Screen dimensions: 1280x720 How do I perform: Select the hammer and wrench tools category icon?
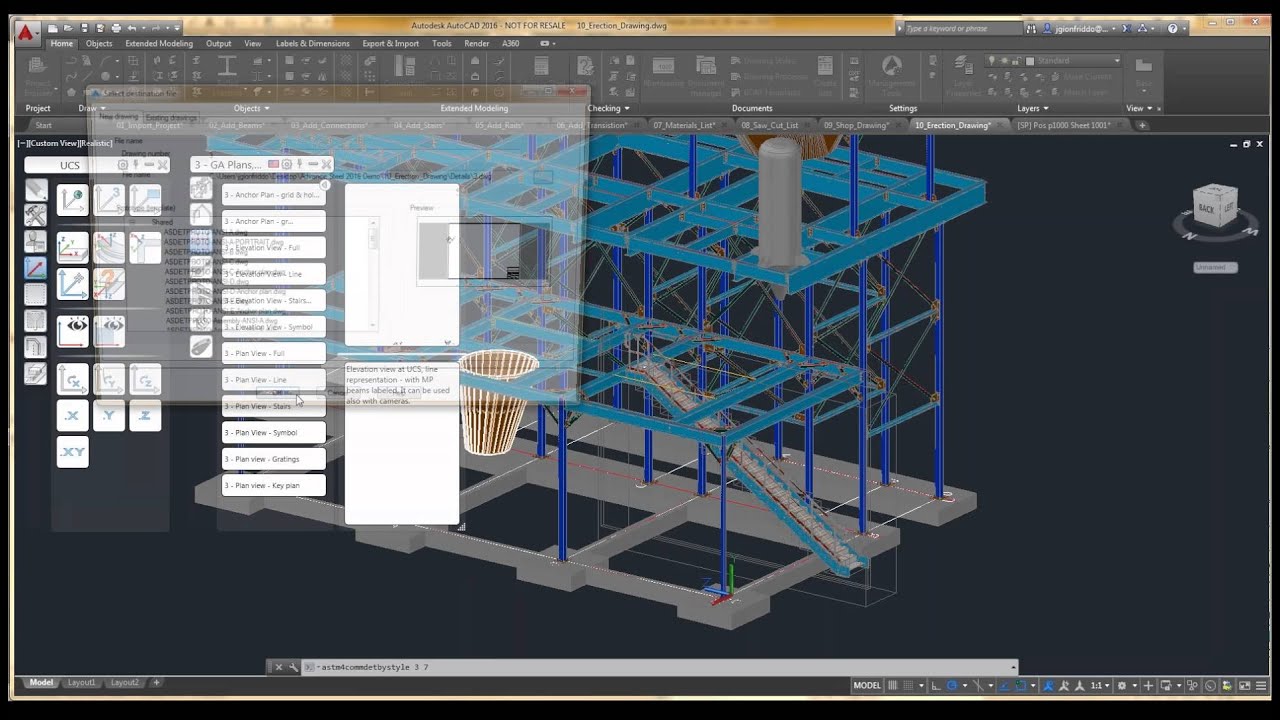point(35,216)
